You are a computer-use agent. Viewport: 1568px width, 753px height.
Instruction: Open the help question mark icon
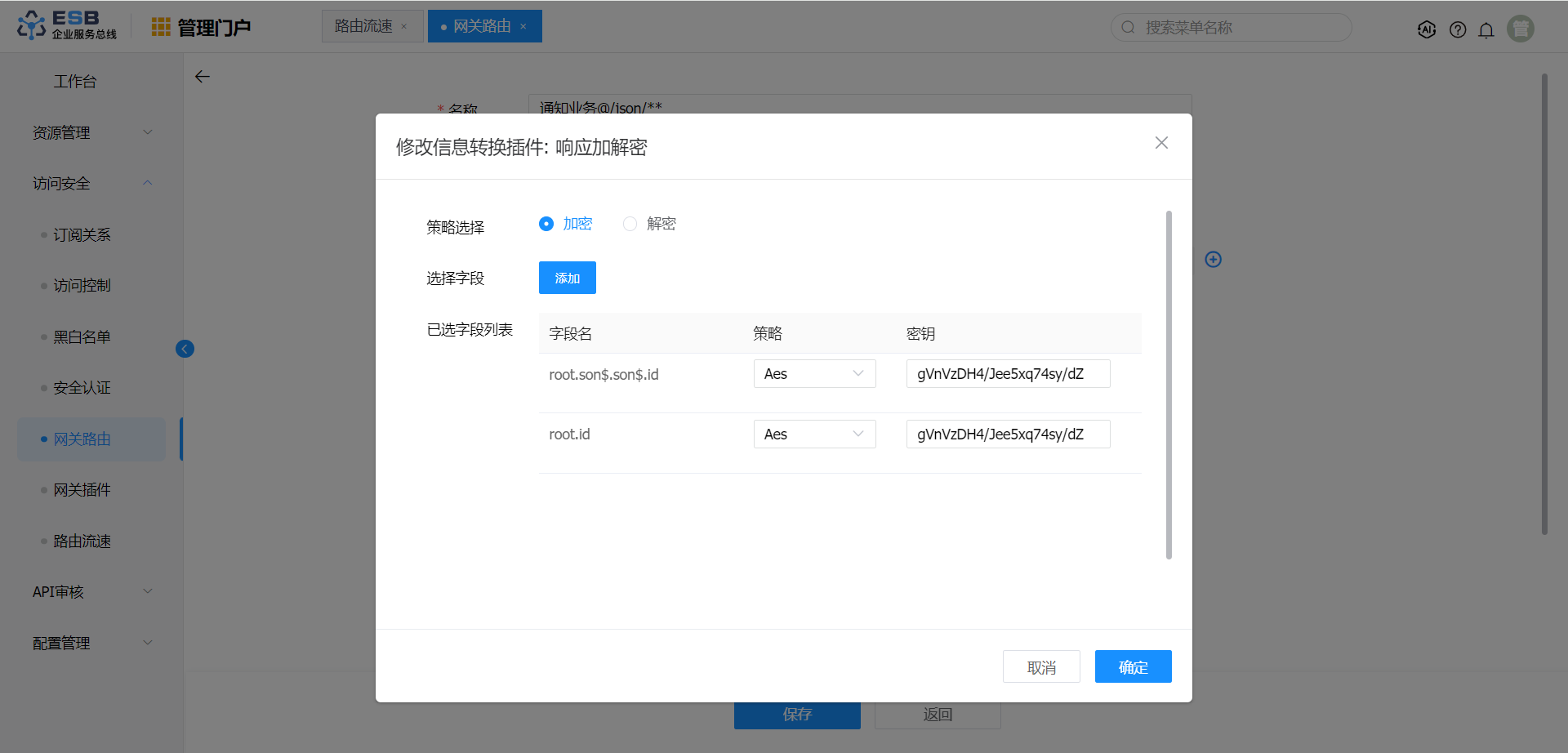click(1458, 29)
